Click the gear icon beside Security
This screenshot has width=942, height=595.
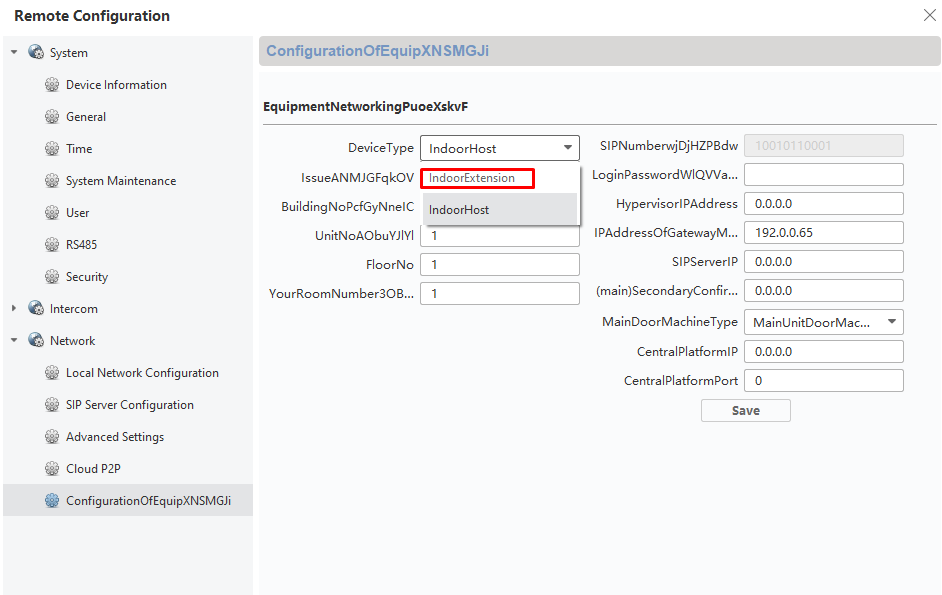click(x=52, y=276)
